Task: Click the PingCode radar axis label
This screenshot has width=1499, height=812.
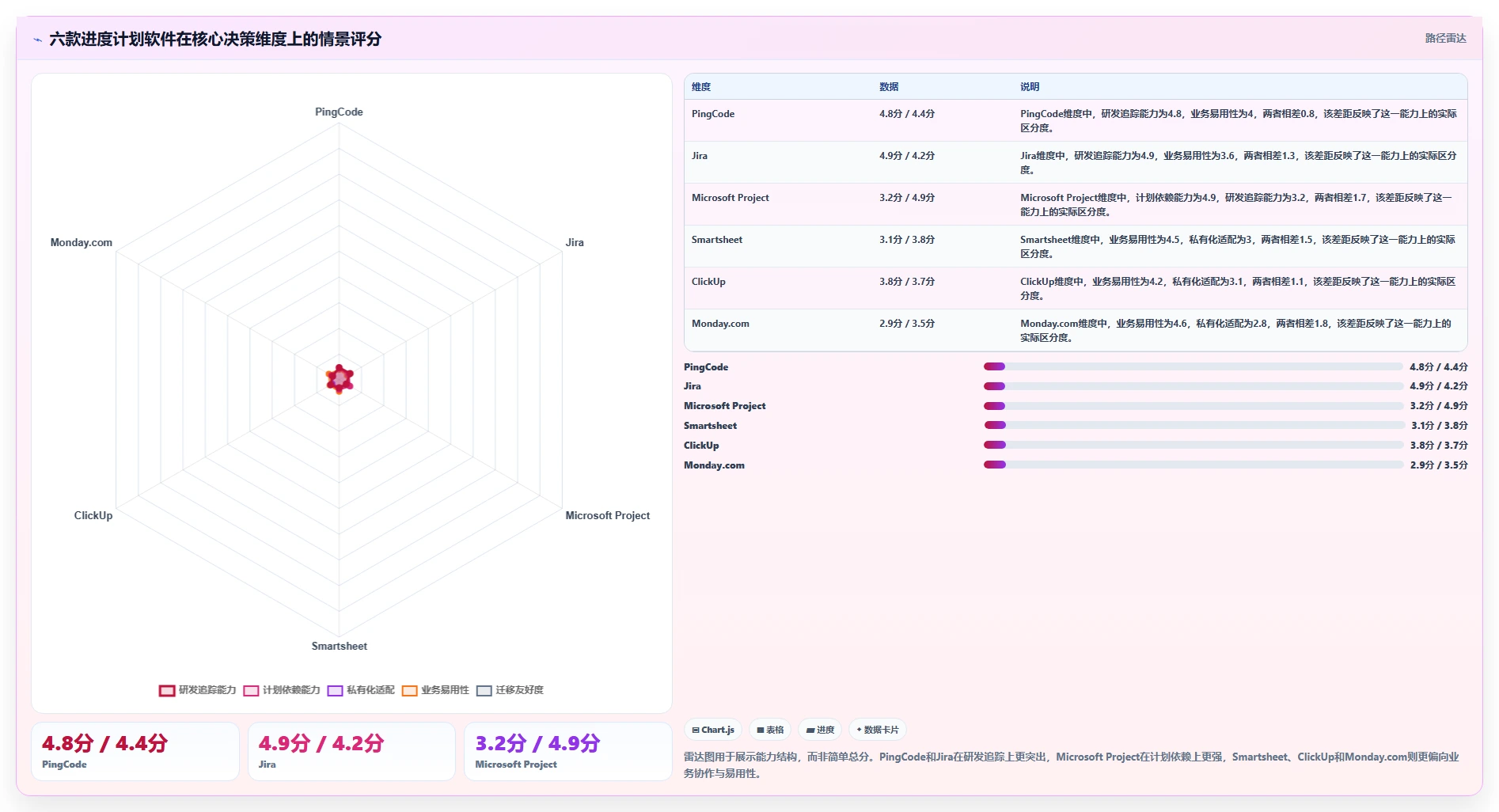Action: pyautogui.click(x=339, y=112)
